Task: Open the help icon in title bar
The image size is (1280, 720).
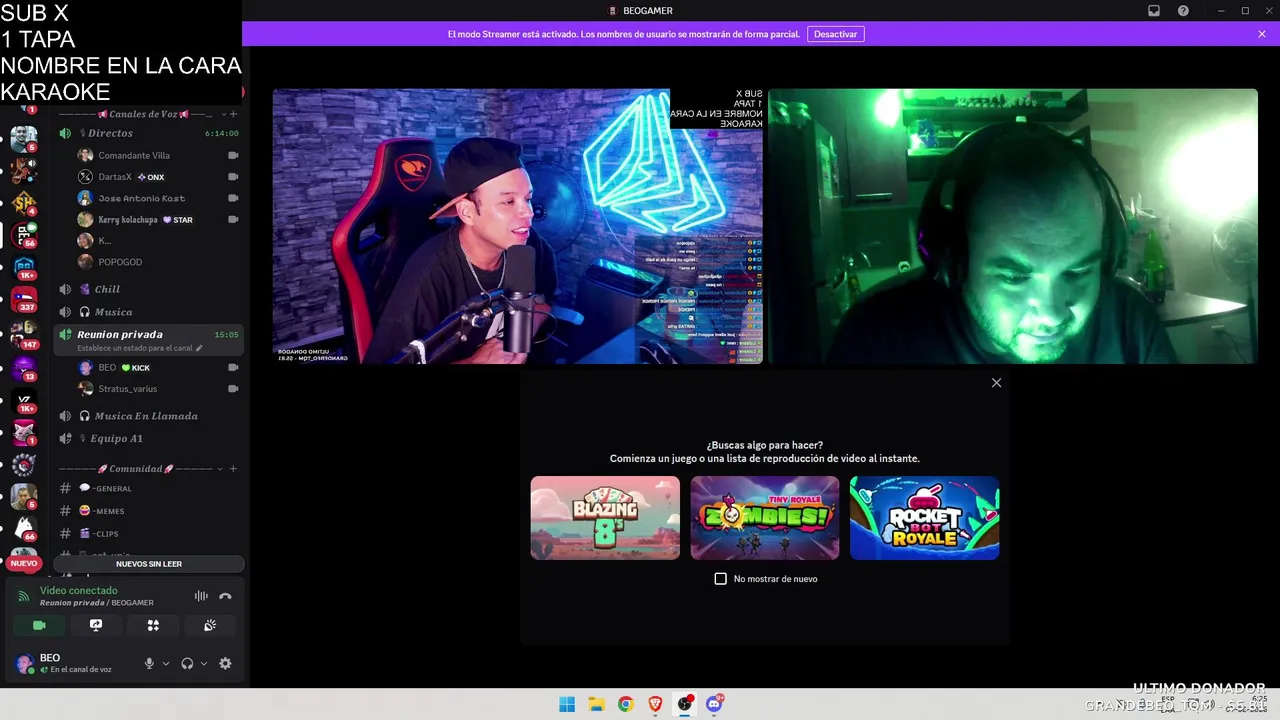Action: coord(1184,11)
